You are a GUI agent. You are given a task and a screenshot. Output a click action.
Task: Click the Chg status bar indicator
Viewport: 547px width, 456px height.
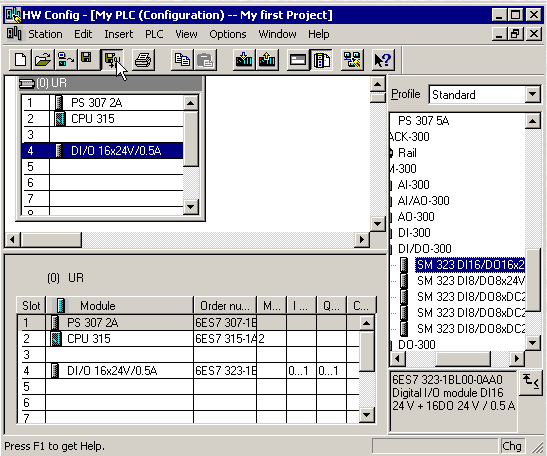tap(512, 446)
